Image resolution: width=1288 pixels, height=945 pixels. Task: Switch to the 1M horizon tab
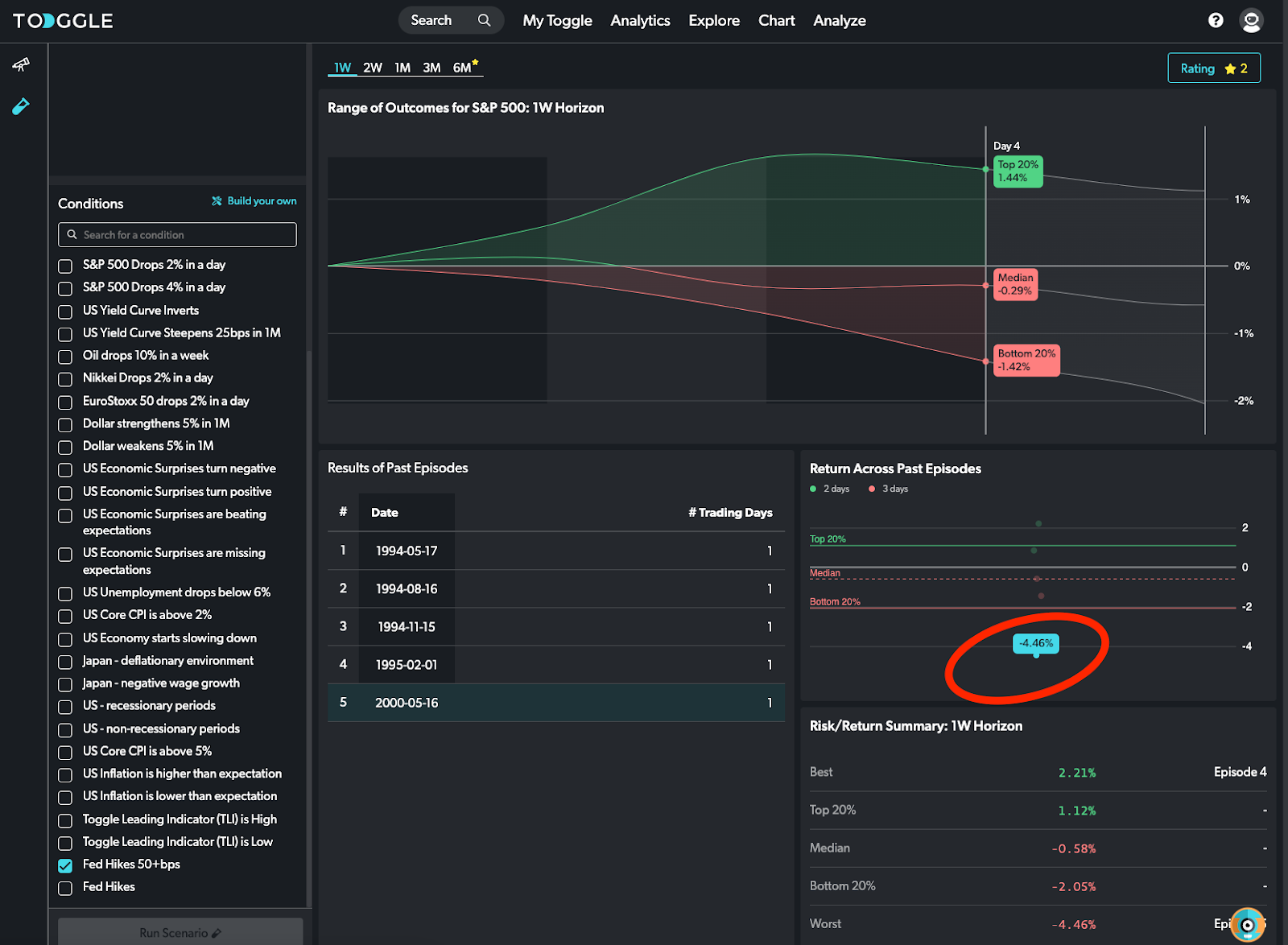402,68
